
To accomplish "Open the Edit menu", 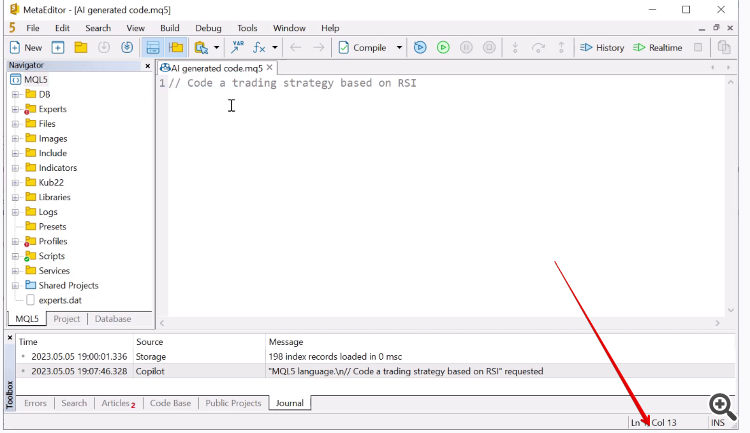I will [x=62, y=28].
